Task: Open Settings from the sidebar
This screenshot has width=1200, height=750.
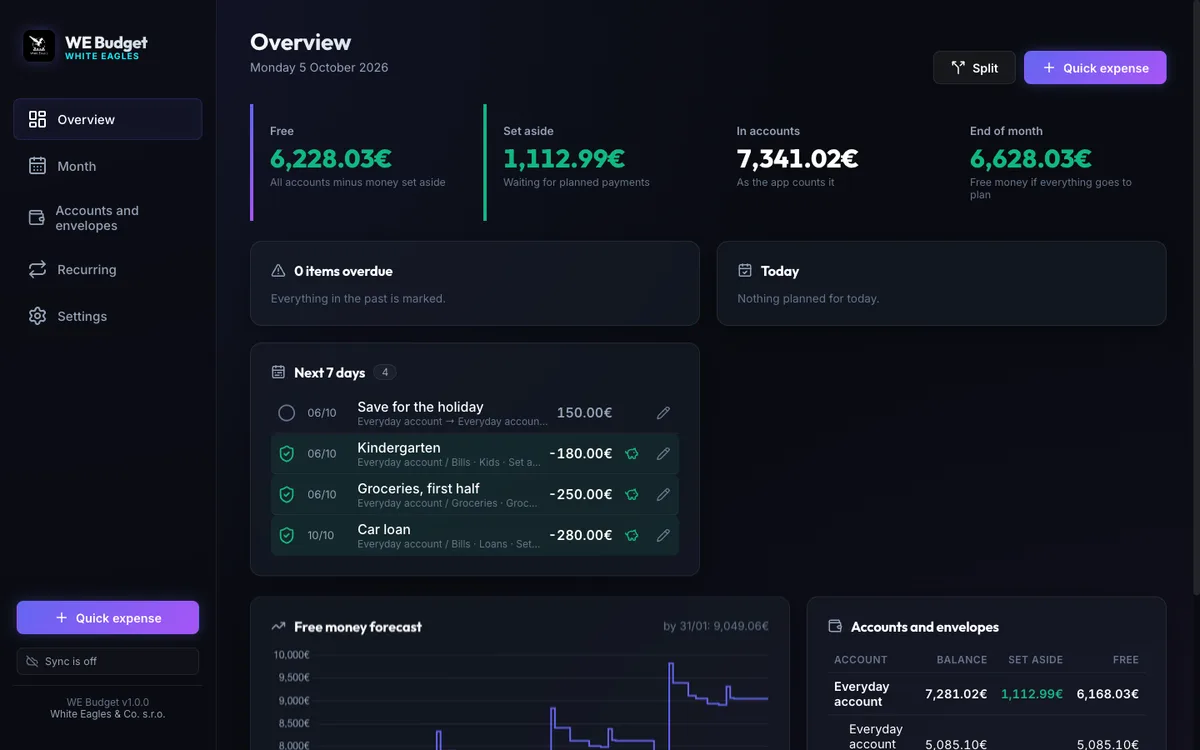Action: click(x=108, y=316)
